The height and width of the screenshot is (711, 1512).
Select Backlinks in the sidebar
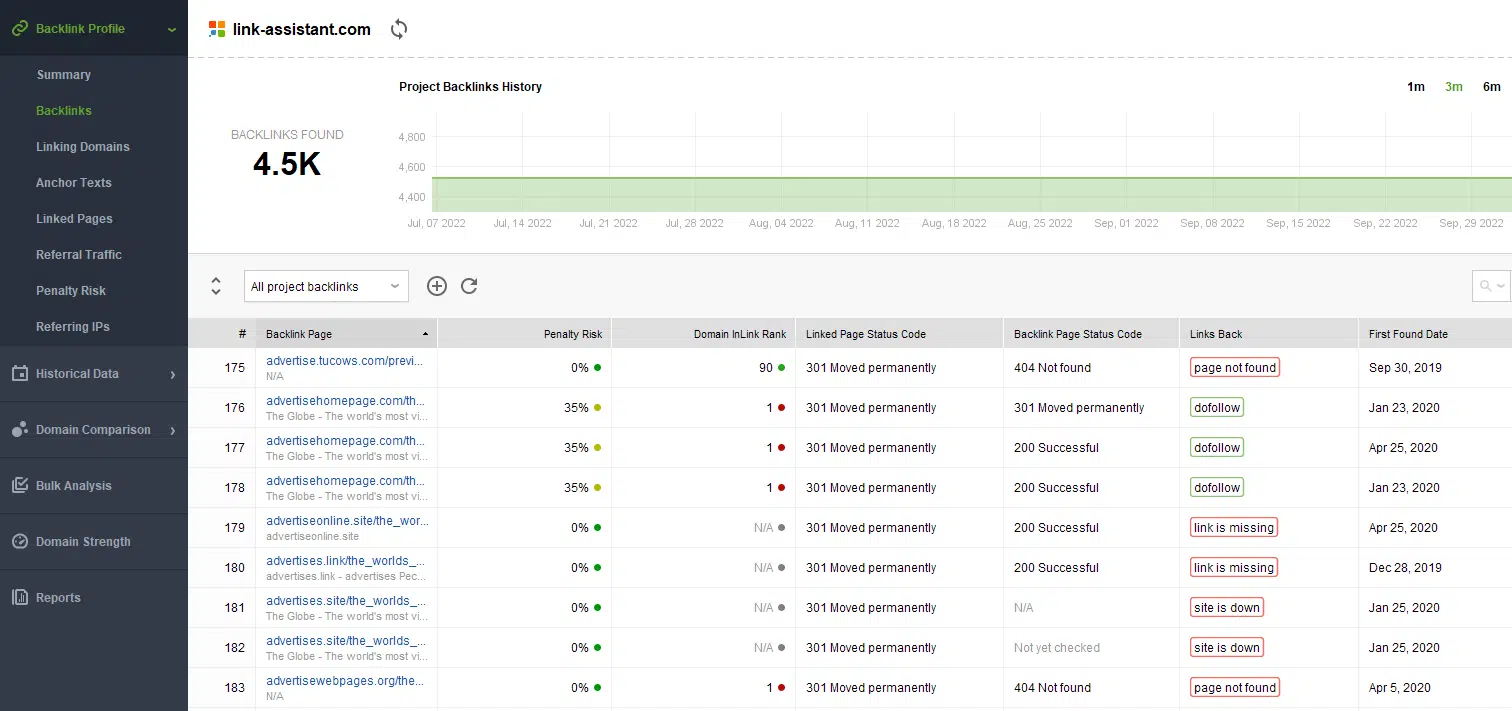[64, 111]
